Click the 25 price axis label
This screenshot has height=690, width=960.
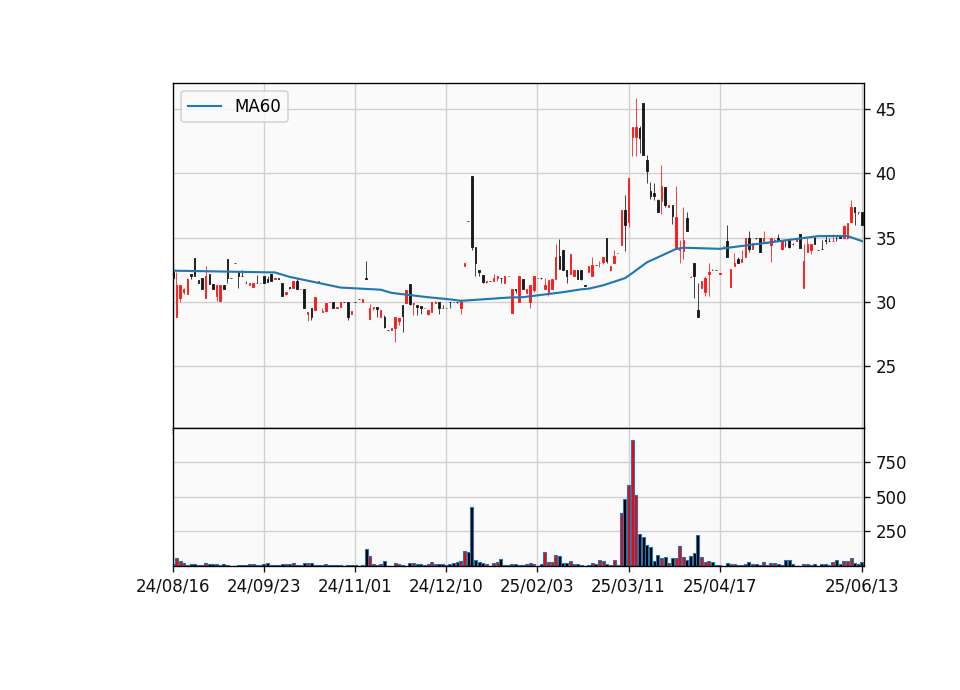click(885, 367)
